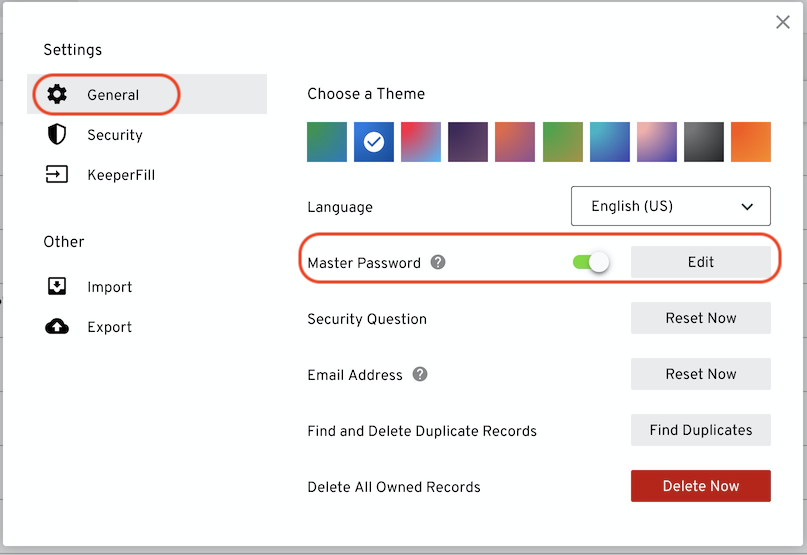807x555 pixels.
Task: Reset the Security Question now
Action: click(700, 318)
